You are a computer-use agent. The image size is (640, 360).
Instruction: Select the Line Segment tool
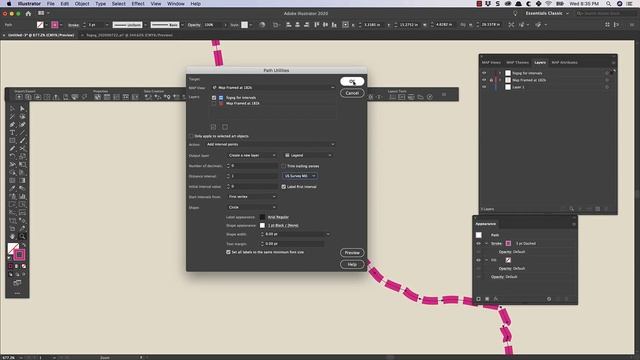pos(22,133)
